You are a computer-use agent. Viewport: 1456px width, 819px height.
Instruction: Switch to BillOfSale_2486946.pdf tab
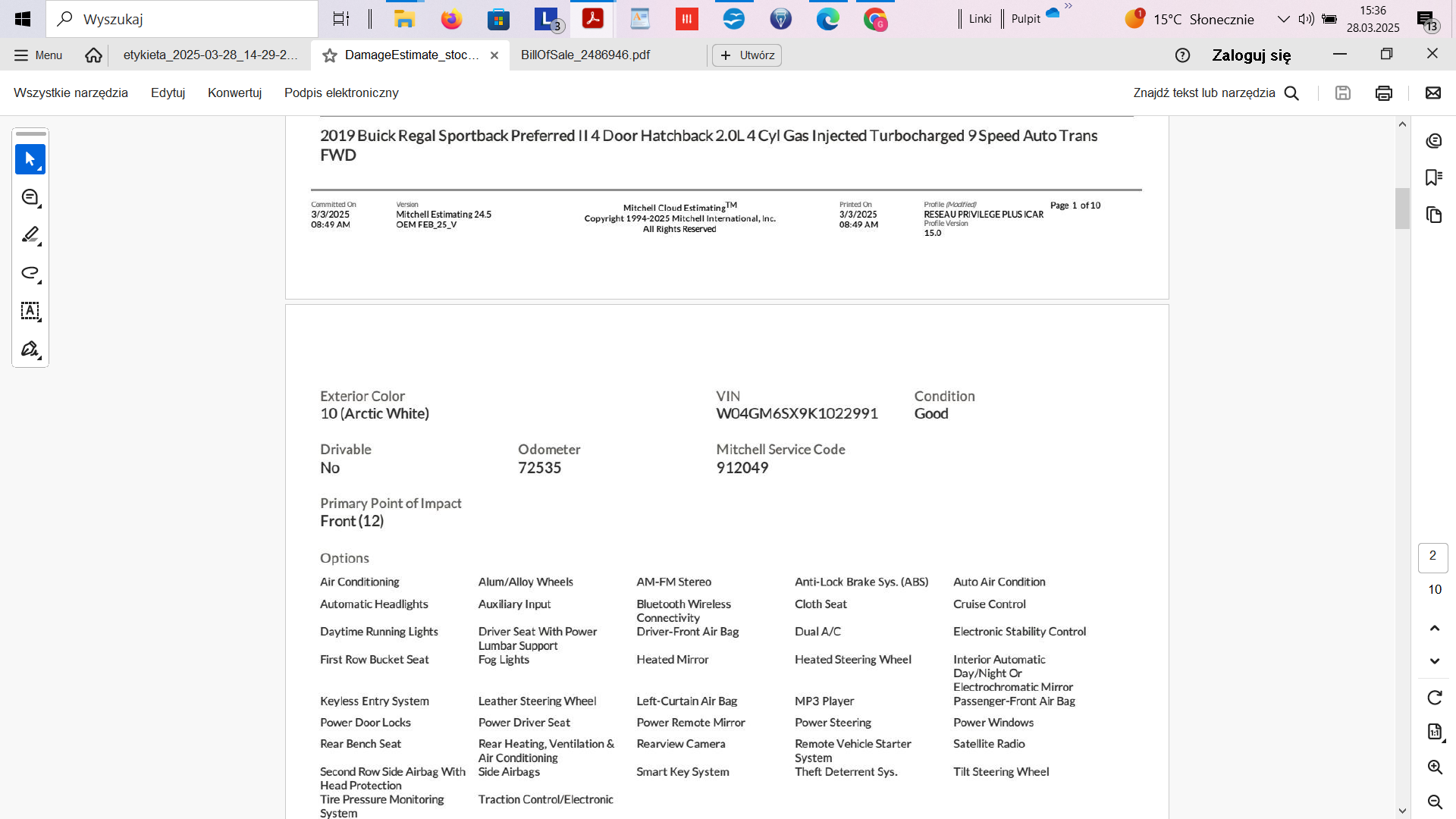click(585, 55)
